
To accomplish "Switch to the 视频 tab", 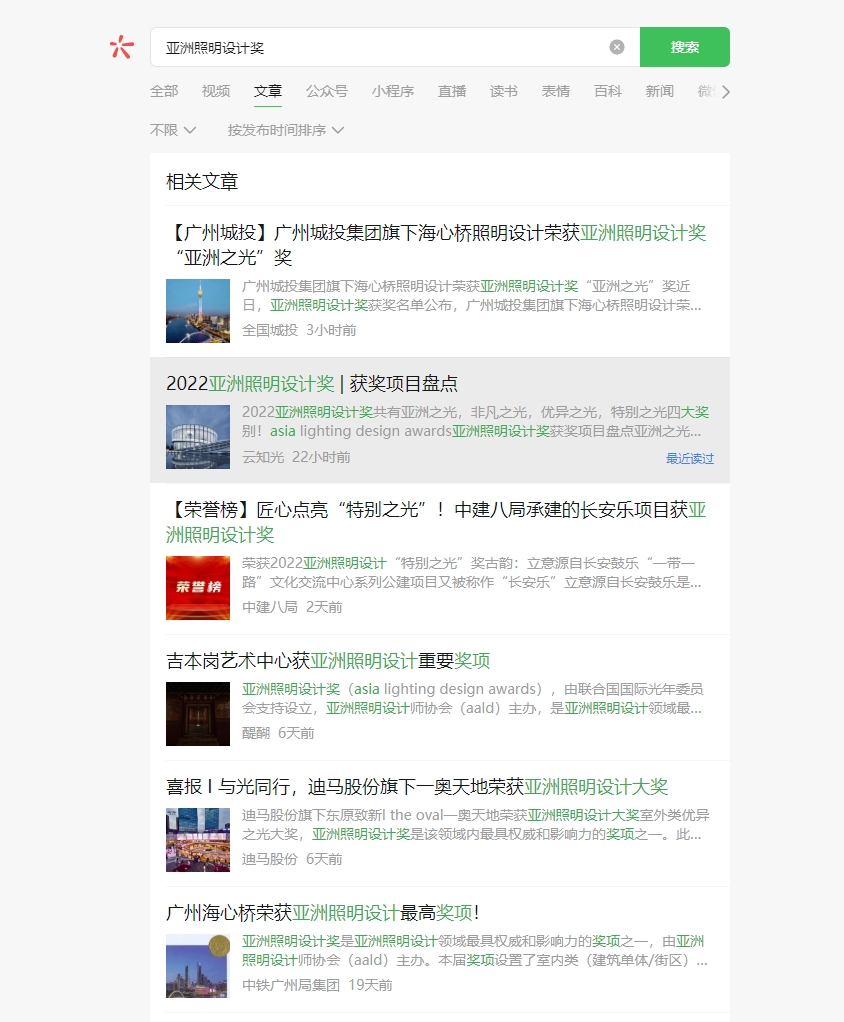I will pyautogui.click(x=216, y=91).
